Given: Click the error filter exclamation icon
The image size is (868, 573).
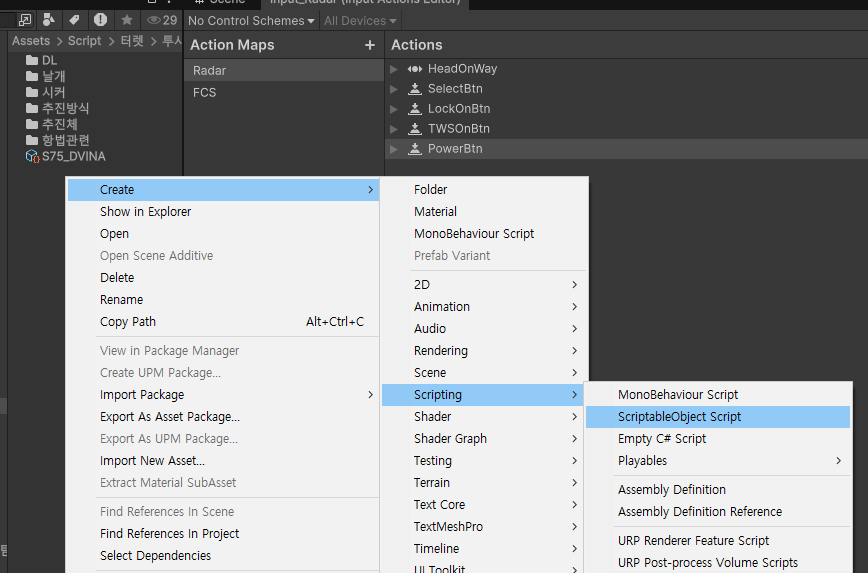Looking at the screenshot, I should [x=100, y=20].
